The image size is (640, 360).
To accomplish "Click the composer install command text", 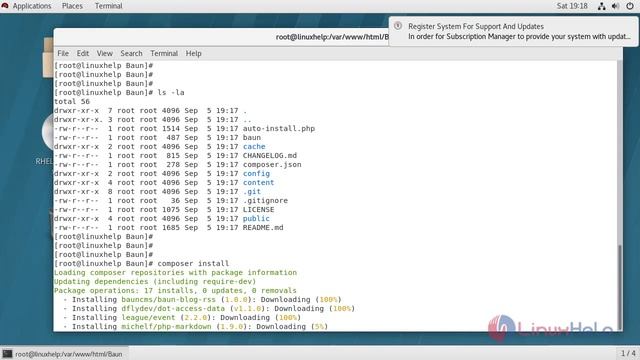I will 193,264.
